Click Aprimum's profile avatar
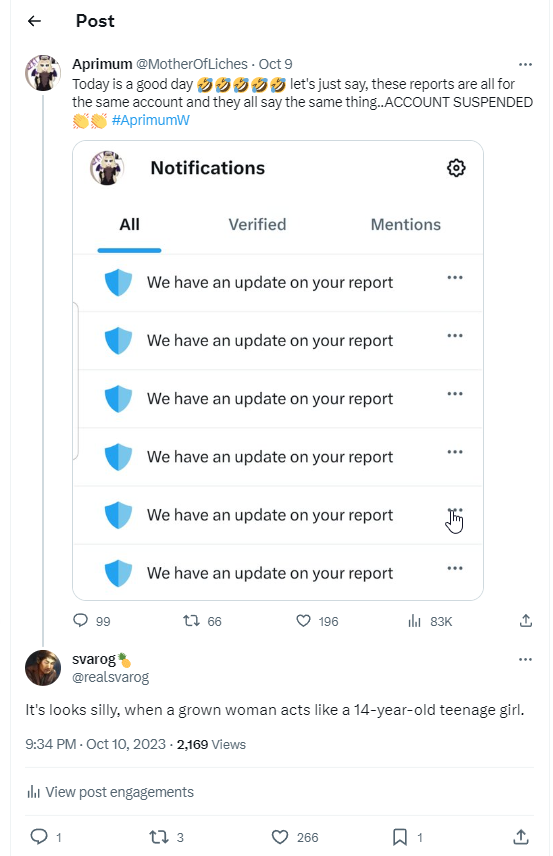 tap(43, 72)
